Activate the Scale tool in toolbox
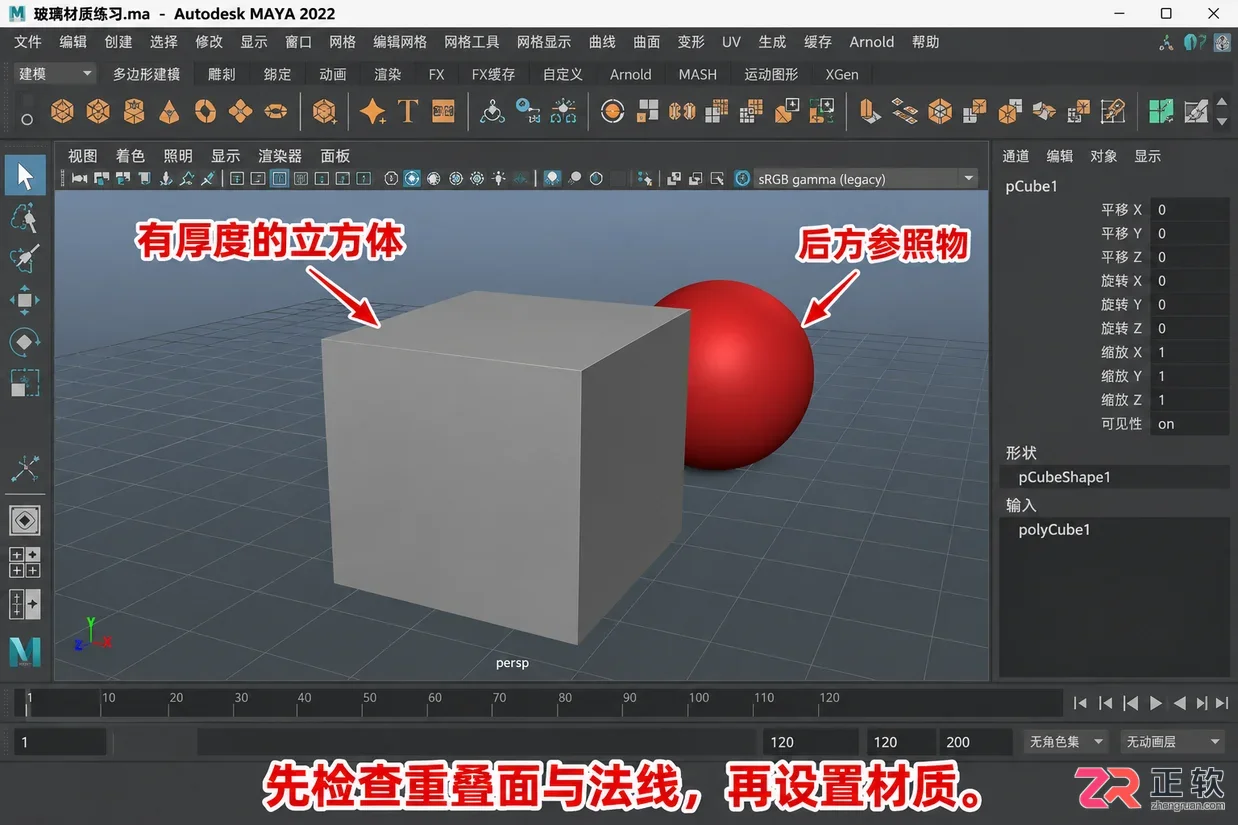 (25, 383)
